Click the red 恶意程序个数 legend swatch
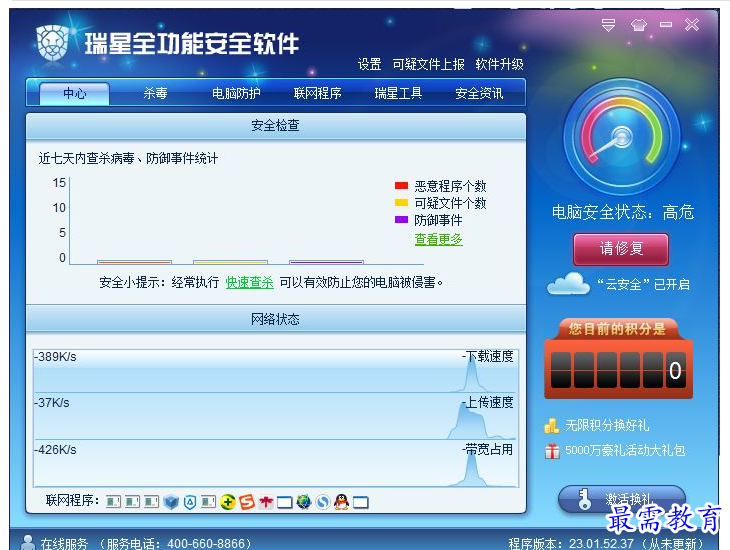730x550 pixels. [x=401, y=185]
